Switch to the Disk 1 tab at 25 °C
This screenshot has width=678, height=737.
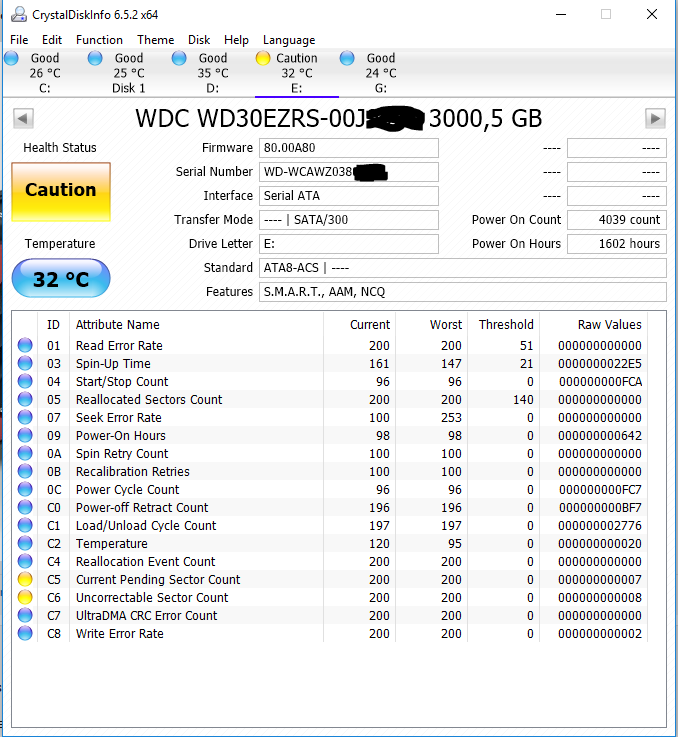point(129,73)
